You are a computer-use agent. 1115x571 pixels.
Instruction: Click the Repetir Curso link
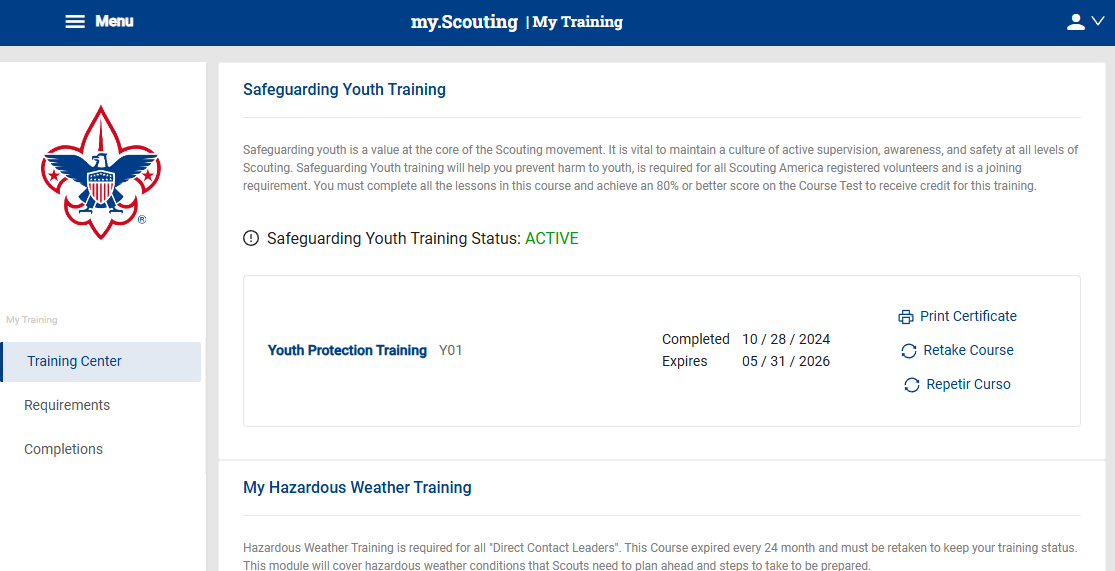969,385
